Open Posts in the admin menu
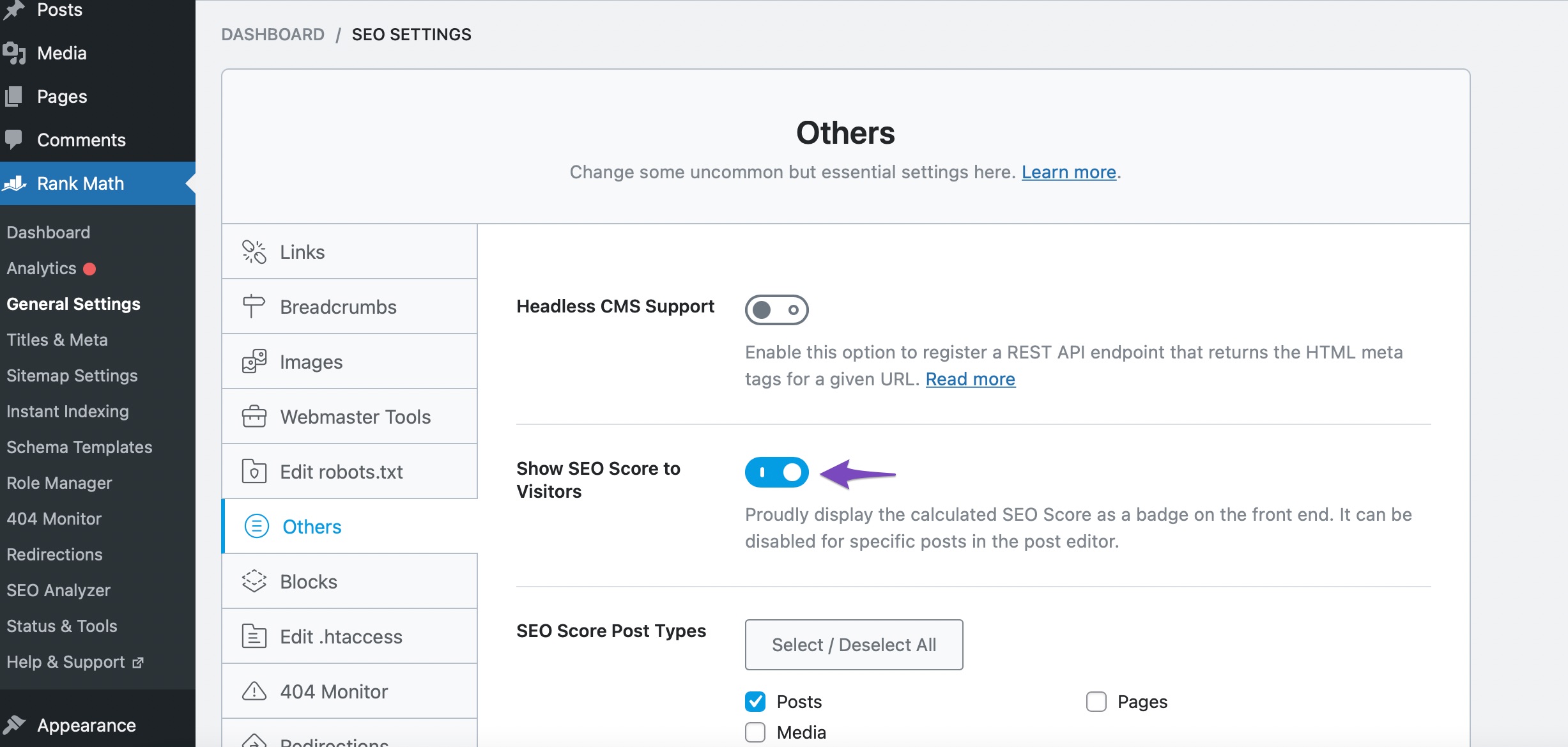 tap(98, 11)
